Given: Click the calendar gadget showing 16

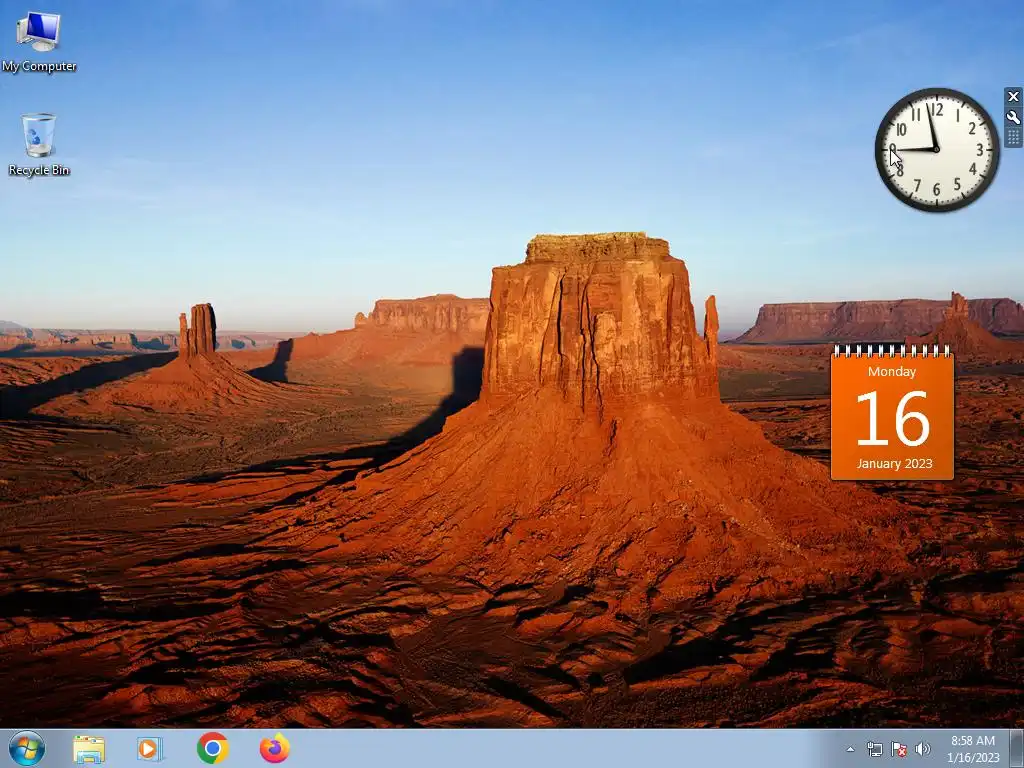Looking at the screenshot, I should (x=892, y=413).
